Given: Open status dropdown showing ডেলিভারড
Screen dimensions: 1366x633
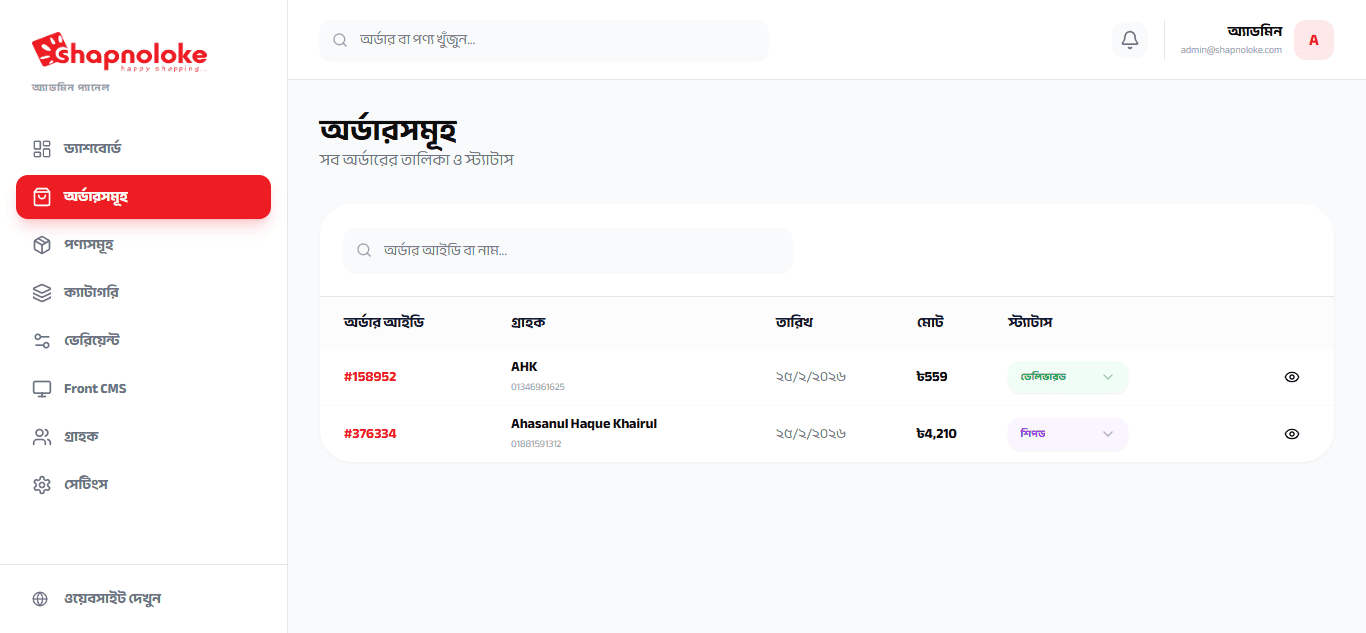Looking at the screenshot, I should tap(1066, 377).
